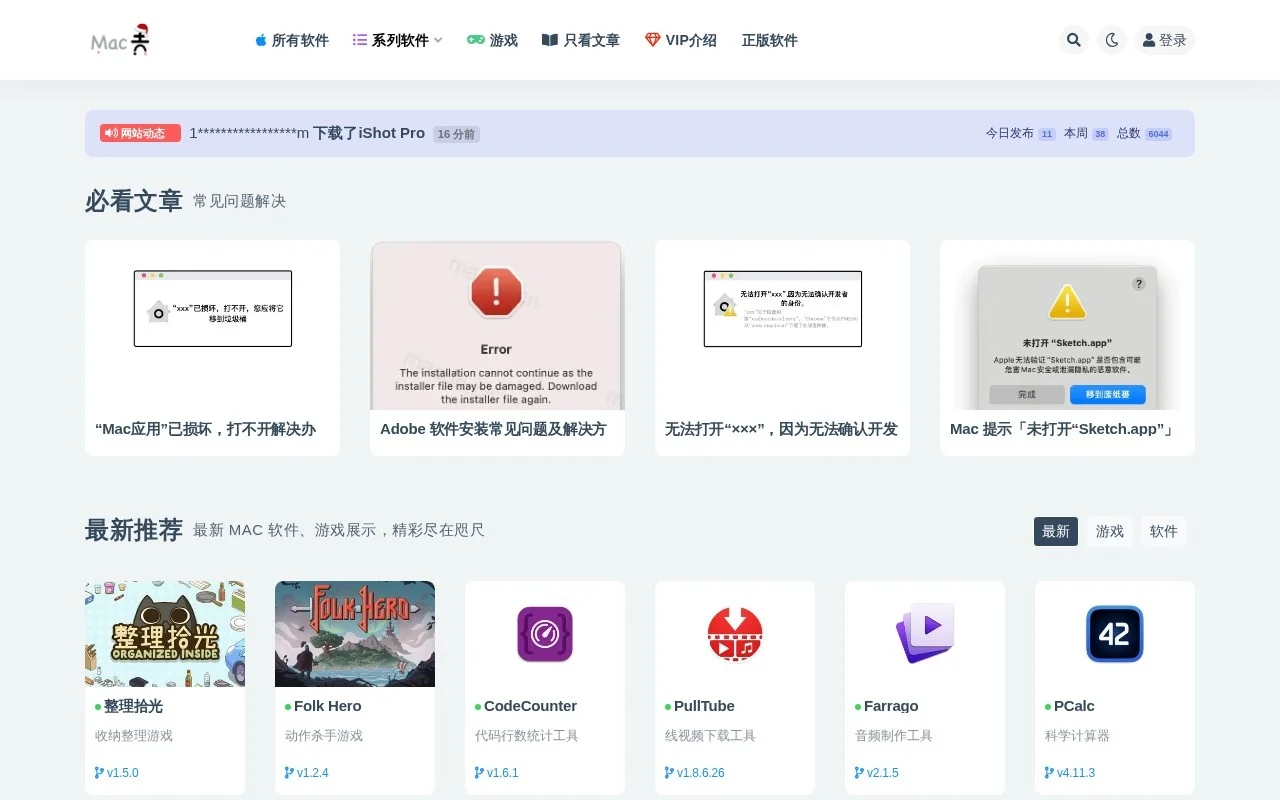Open search via the magnifier icon

click(x=1073, y=40)
